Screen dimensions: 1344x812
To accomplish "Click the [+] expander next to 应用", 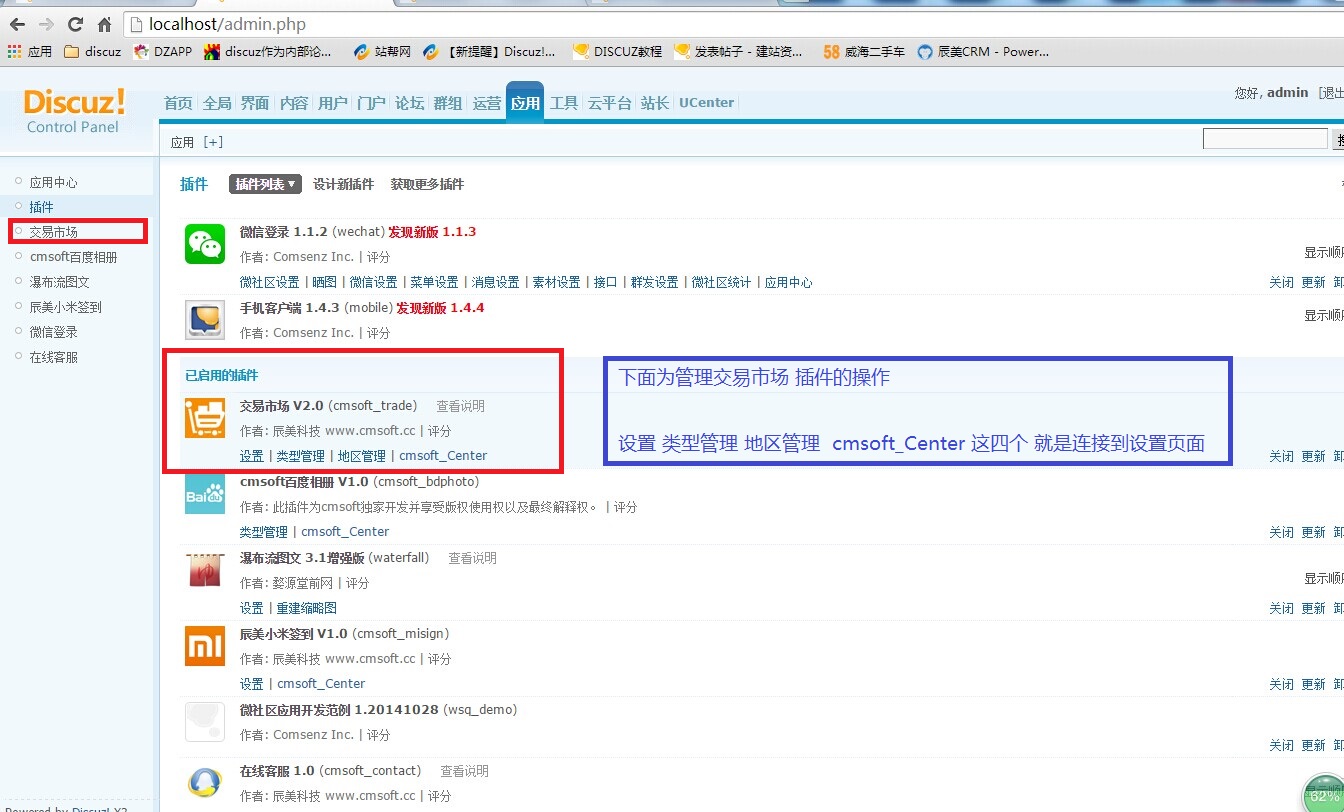I will click(x=213, y=142).
